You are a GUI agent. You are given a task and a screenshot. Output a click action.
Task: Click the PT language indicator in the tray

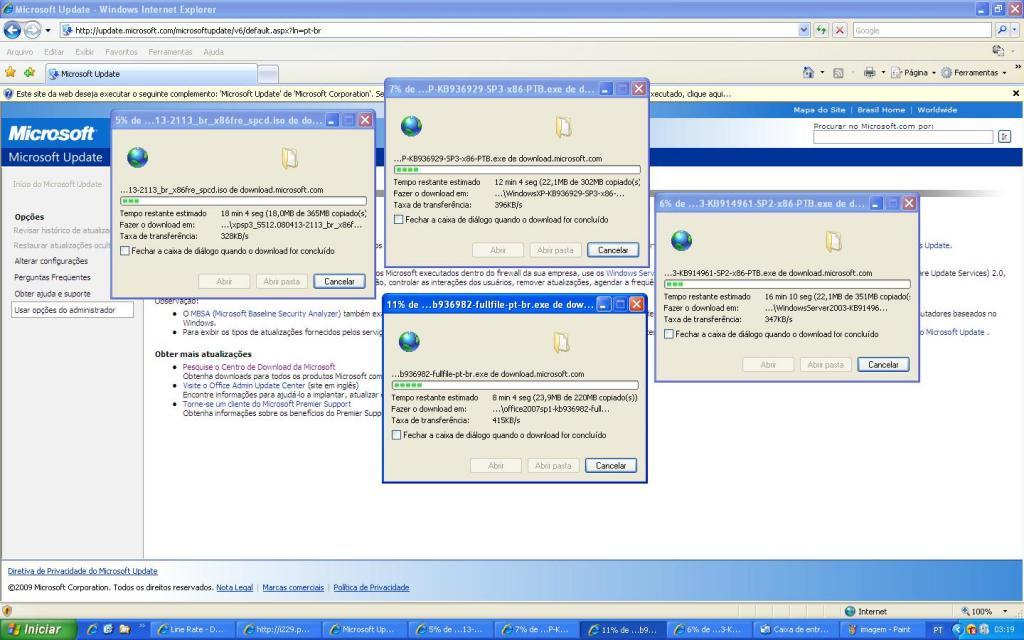click(x=938, y=630)
